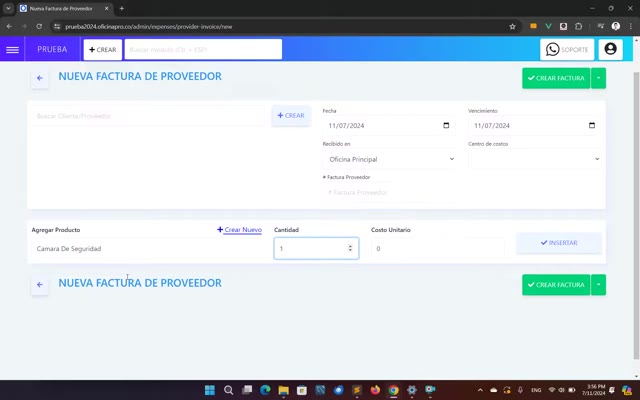The image size is (640, 400).
Task: Bookmark page with star icon
Action: click(512, 27)
